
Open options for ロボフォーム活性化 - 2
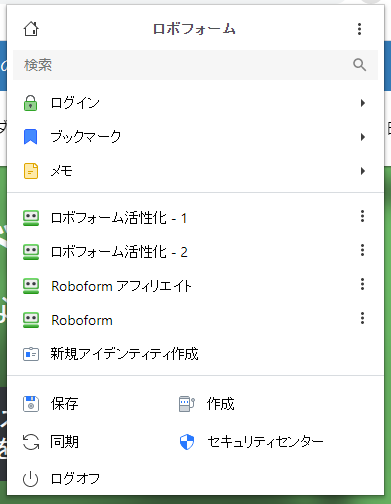tap(362, 250)
